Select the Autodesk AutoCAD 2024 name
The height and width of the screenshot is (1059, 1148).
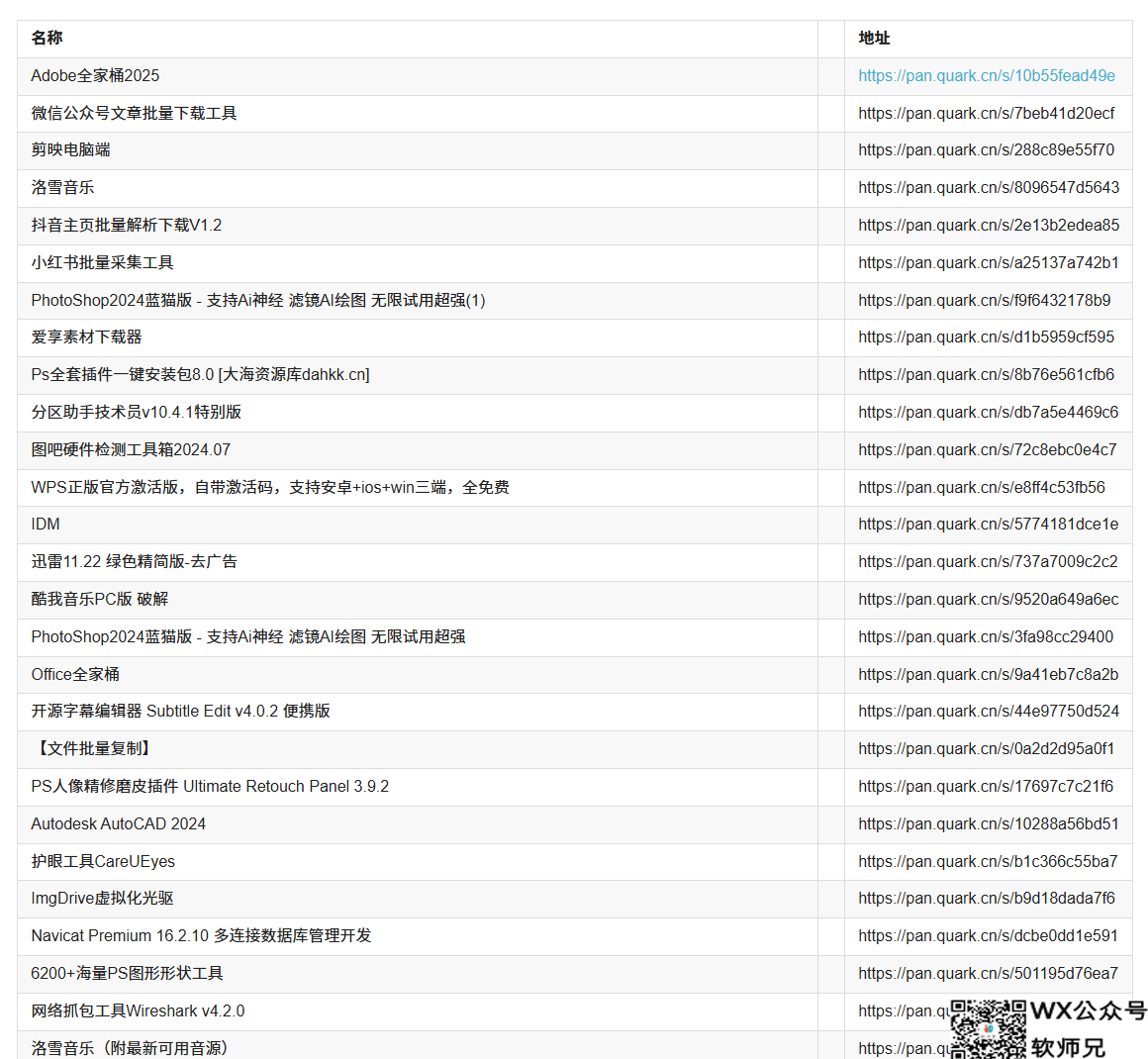coord(119,824)
